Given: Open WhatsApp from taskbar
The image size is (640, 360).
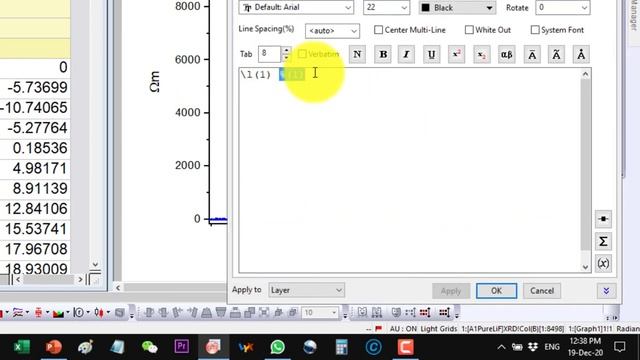Looking at the screenshot, I should 278,347.
